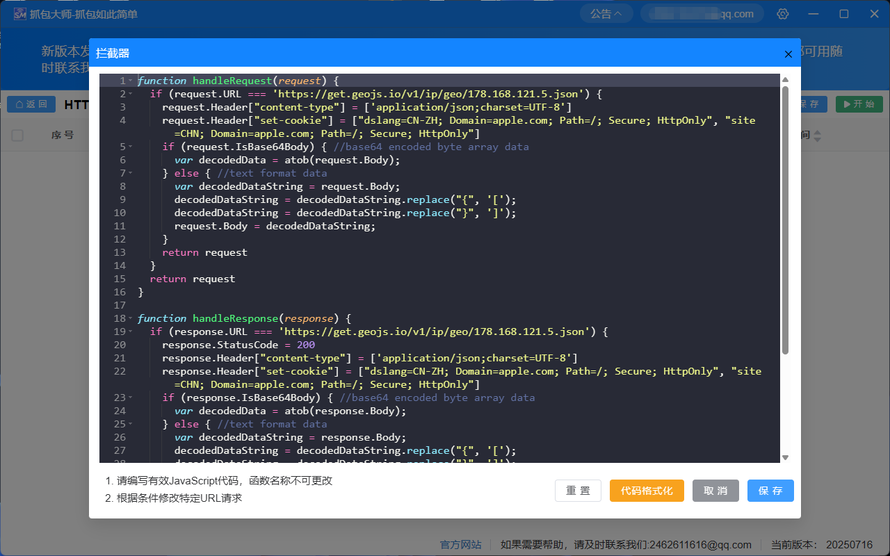Click the 代码格式化 format code button
This screenshot has width=890, height=556.
(646, 491)
